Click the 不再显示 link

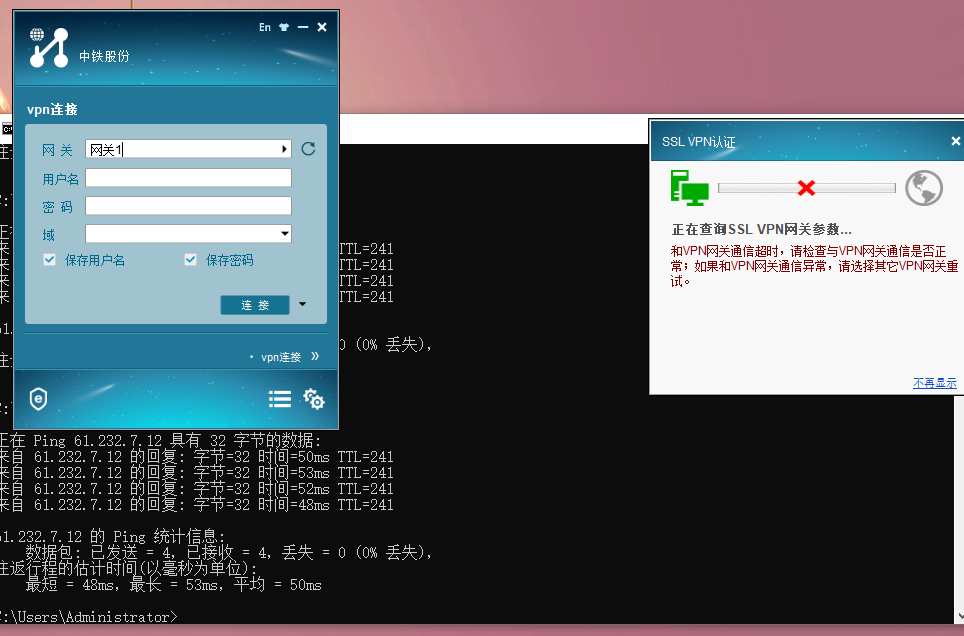click(934, 383)
